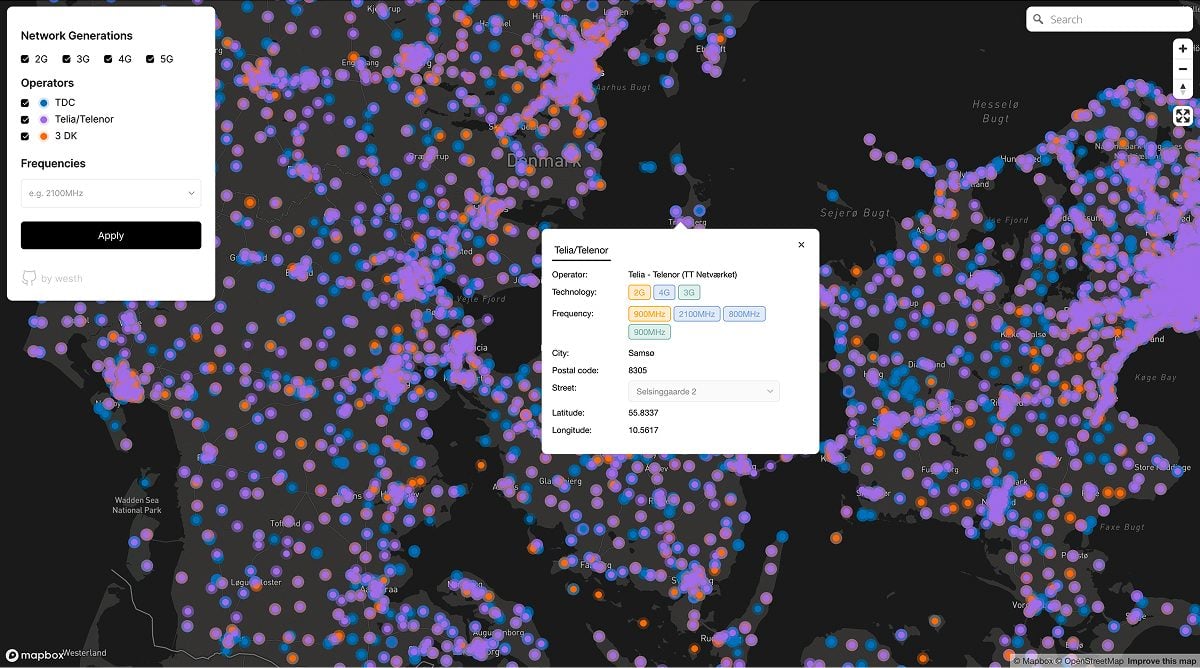Click the 3G technology tag
Screen dimensions: 1200x668
click(x=689, y=293)
